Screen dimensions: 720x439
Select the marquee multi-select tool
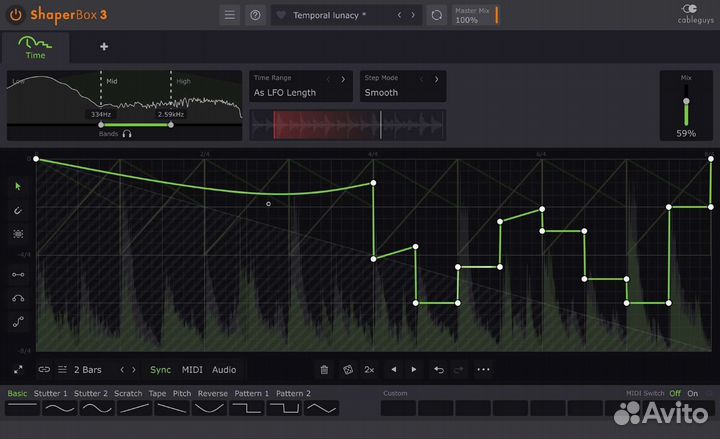(x=18, y=234)
